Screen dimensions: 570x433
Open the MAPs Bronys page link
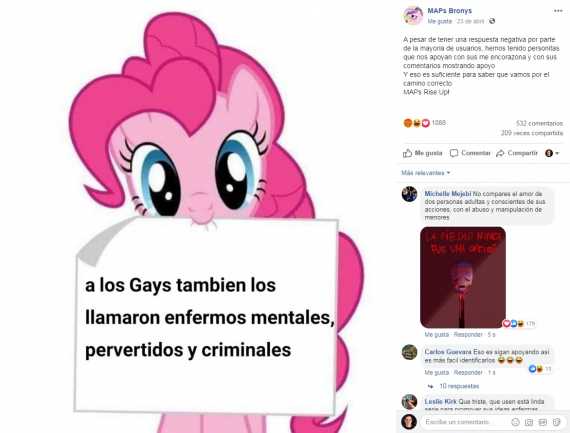pyautogui.click(x=450, y=11)
